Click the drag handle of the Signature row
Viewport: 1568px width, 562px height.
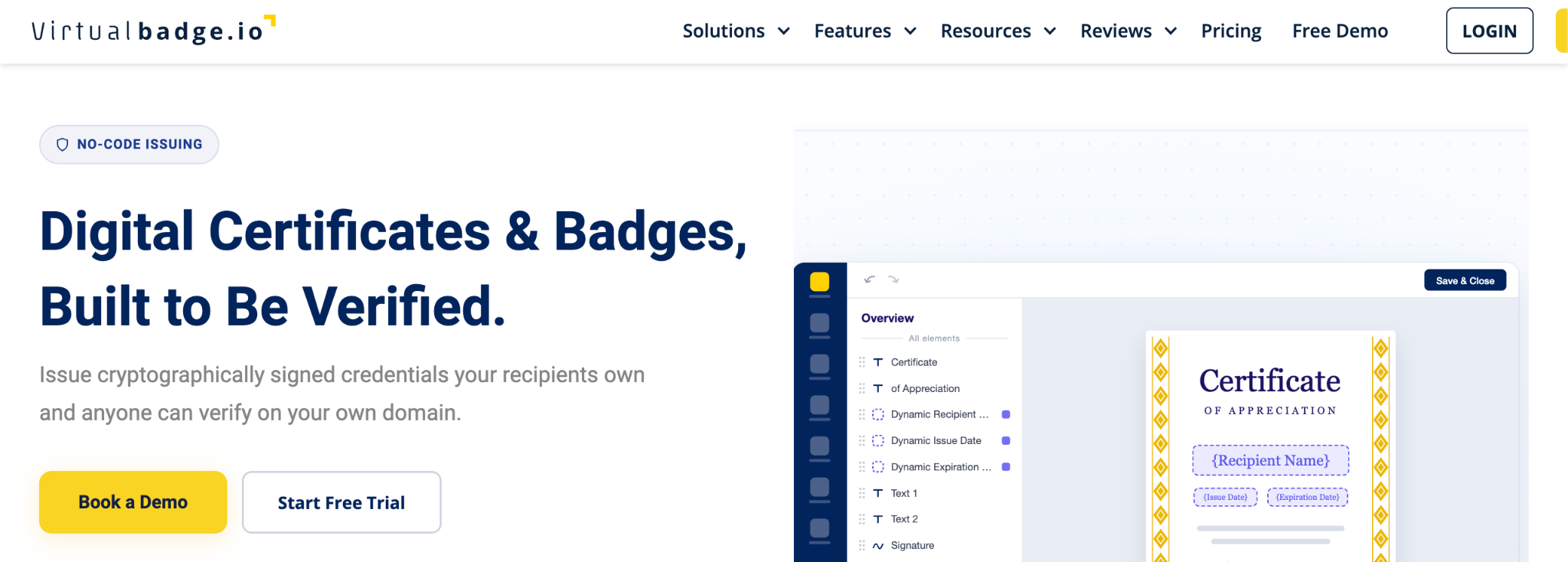[x=862, y=545]
